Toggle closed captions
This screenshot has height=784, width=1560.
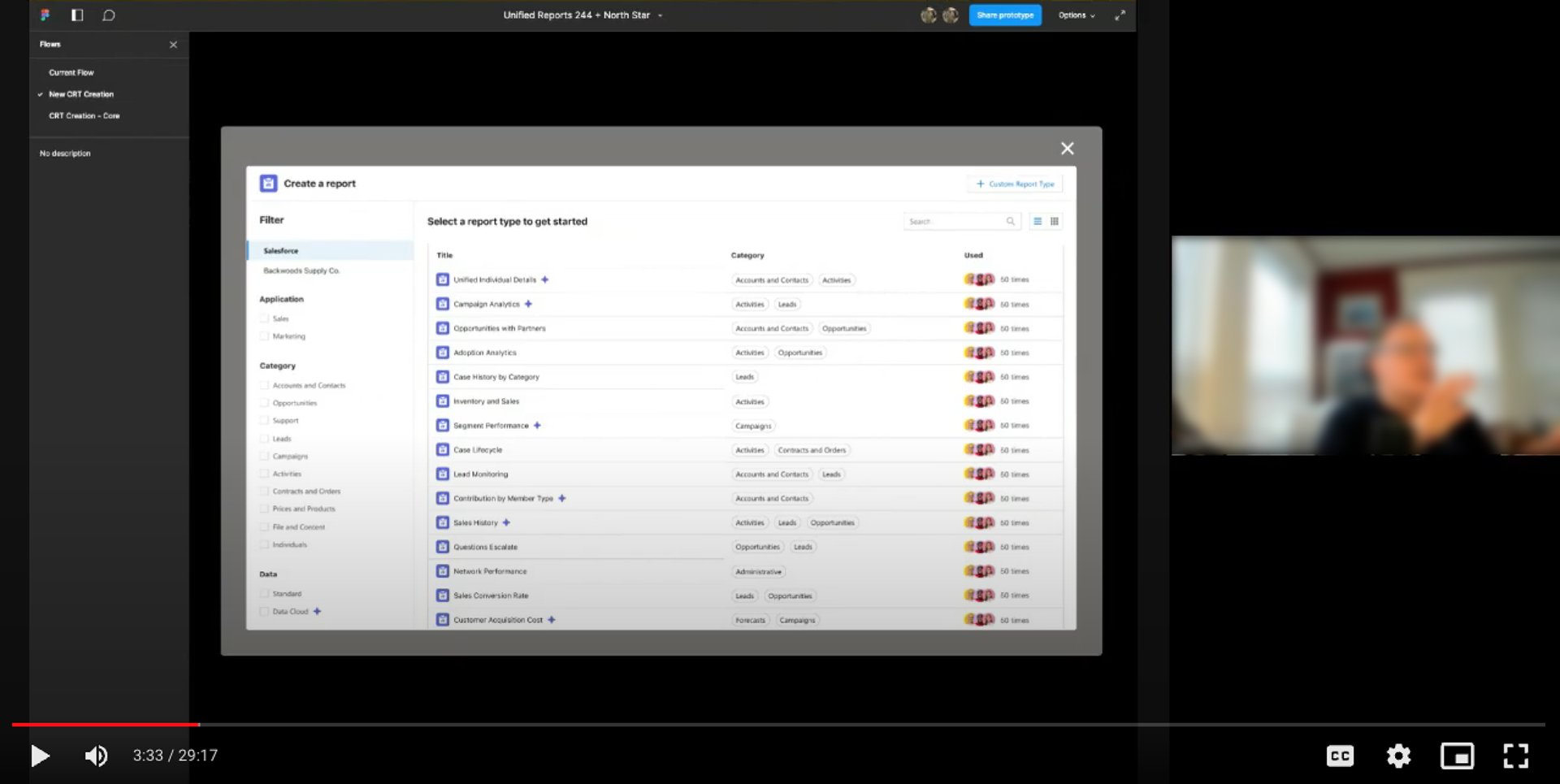[x=1340, y=756]
